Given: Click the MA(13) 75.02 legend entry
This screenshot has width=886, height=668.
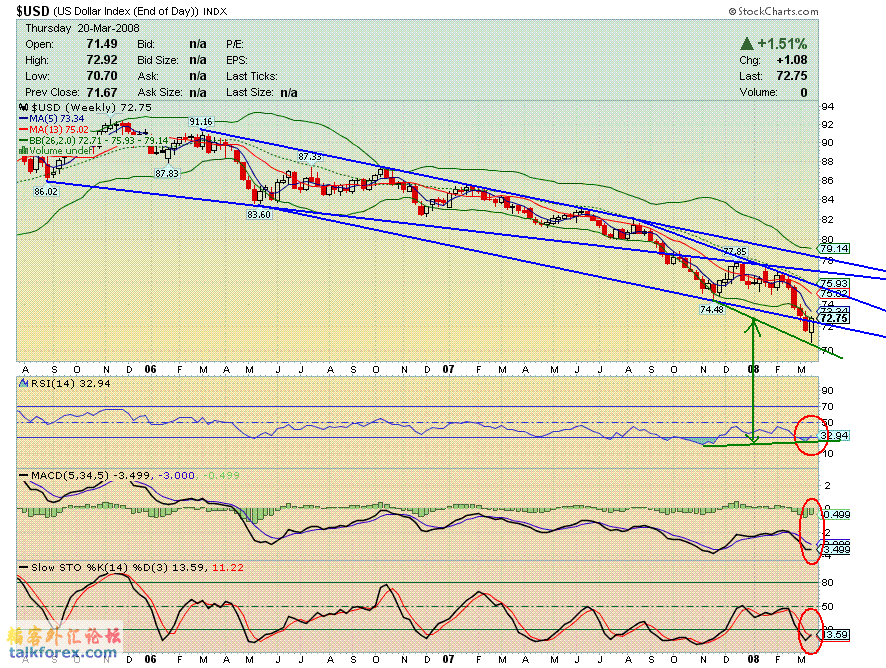Looking at the screenshot, I should coord(54,129).
